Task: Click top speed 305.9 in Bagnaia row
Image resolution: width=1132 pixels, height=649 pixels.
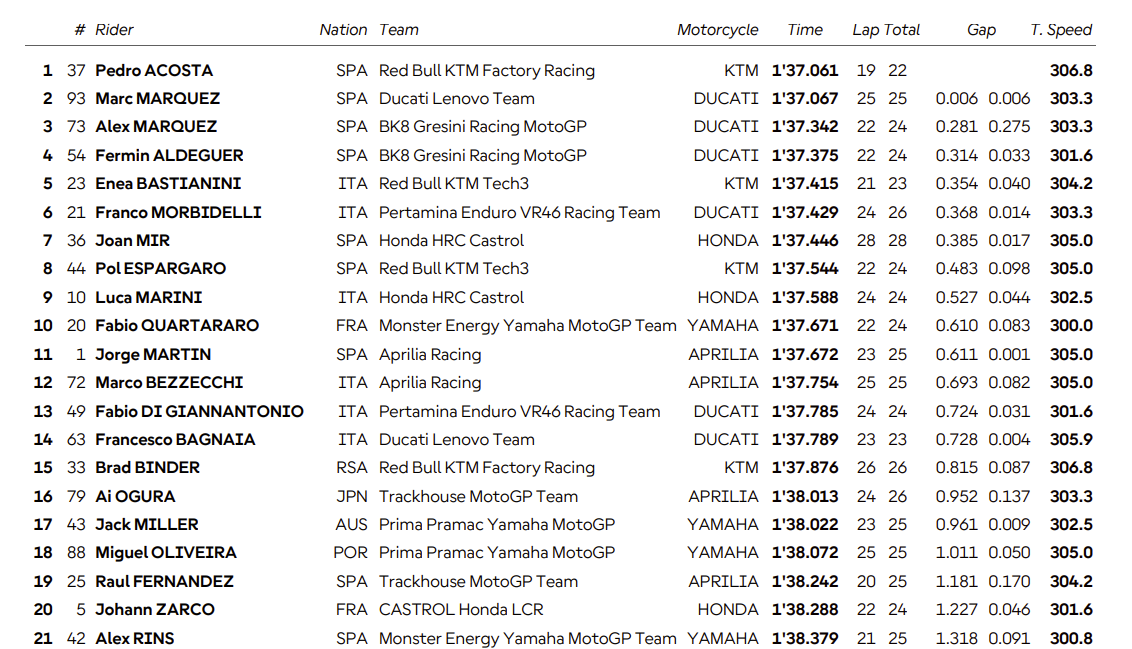Action: [x=1071, y=440]
